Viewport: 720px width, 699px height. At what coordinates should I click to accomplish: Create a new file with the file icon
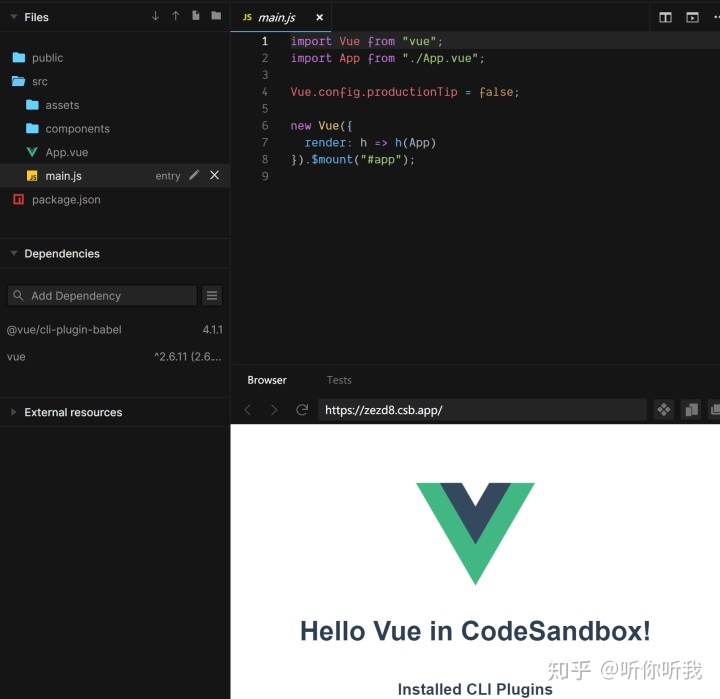[196, 16]
